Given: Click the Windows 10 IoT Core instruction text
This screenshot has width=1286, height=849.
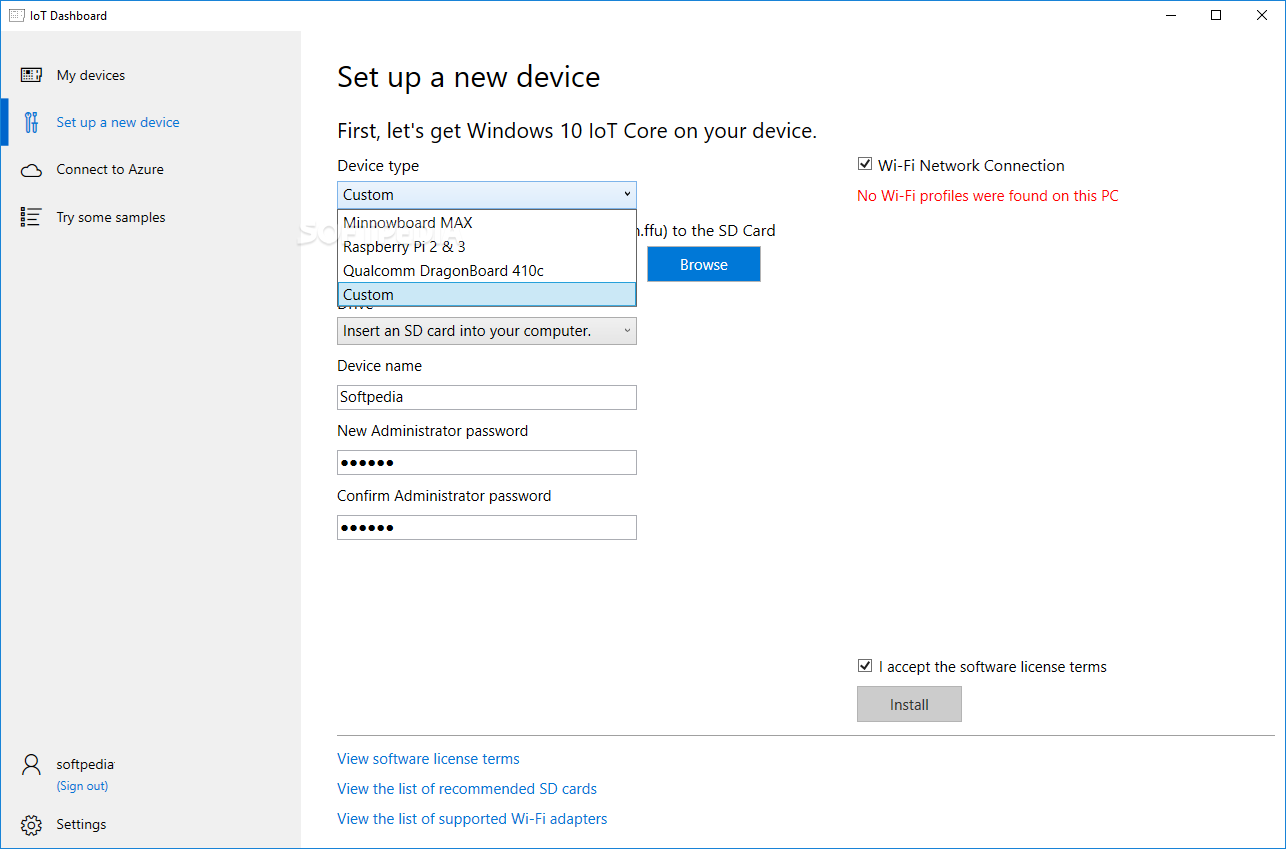Looking at the screenshot, I should 577,130.
